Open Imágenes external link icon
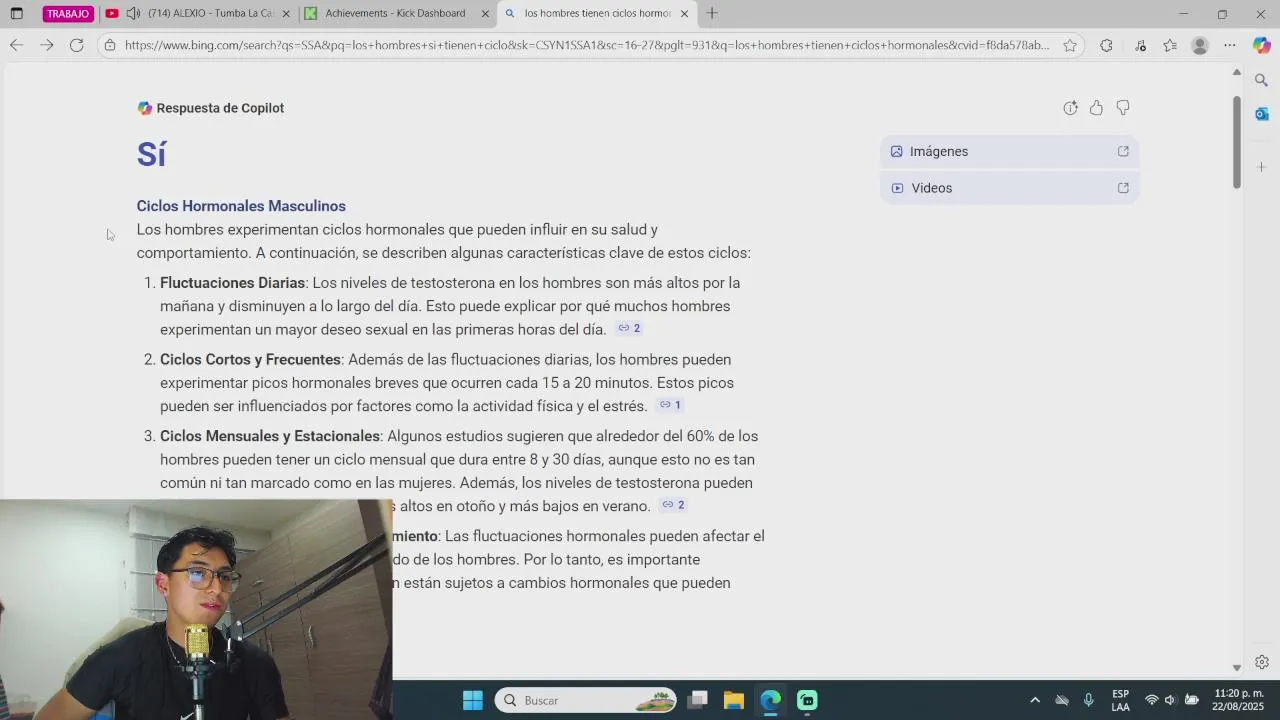Viewport: 1280px width, 720px height. coord(1123,151)
